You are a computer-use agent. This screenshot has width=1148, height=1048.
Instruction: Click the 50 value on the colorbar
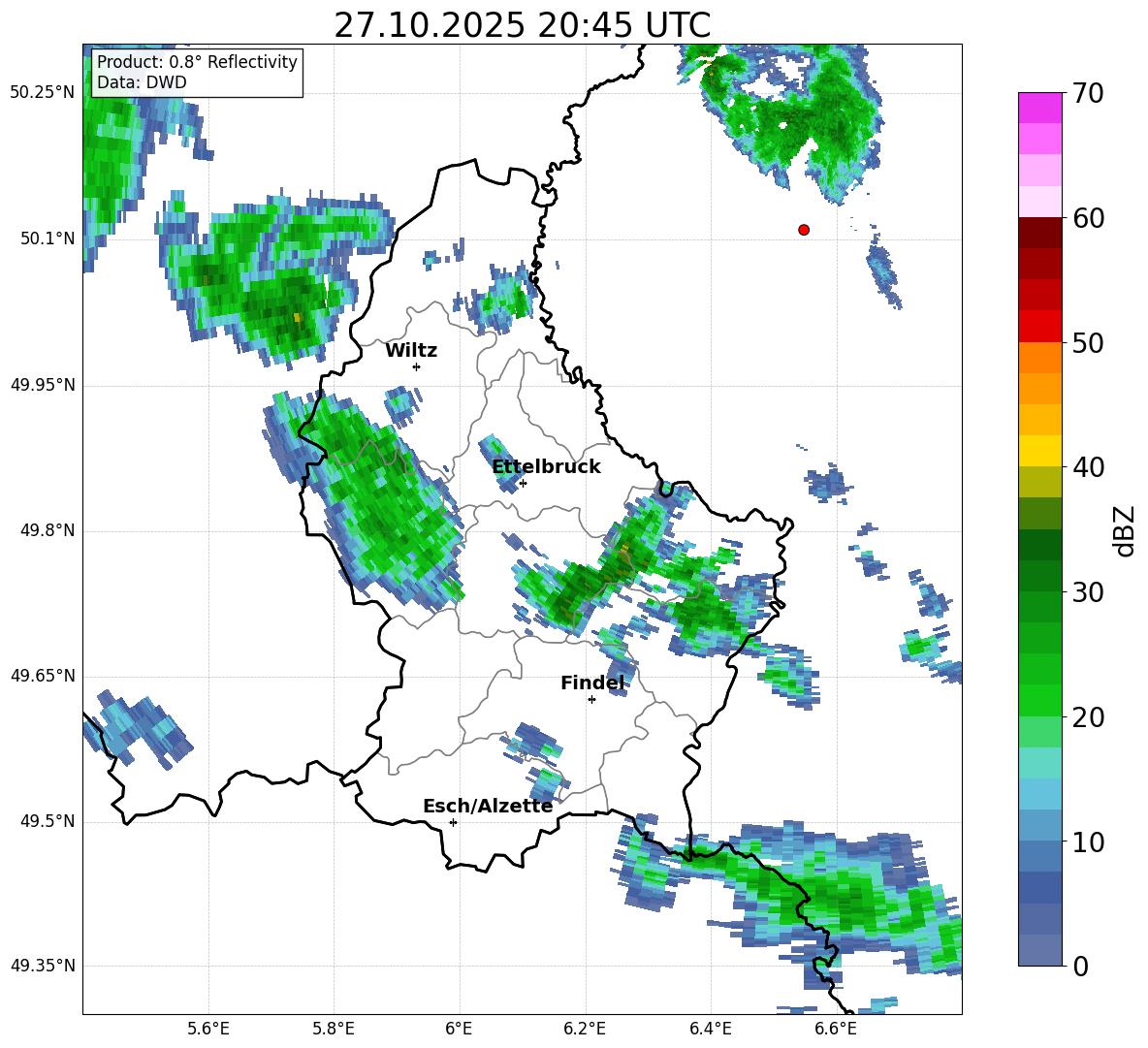click(x=1088, y=343)
